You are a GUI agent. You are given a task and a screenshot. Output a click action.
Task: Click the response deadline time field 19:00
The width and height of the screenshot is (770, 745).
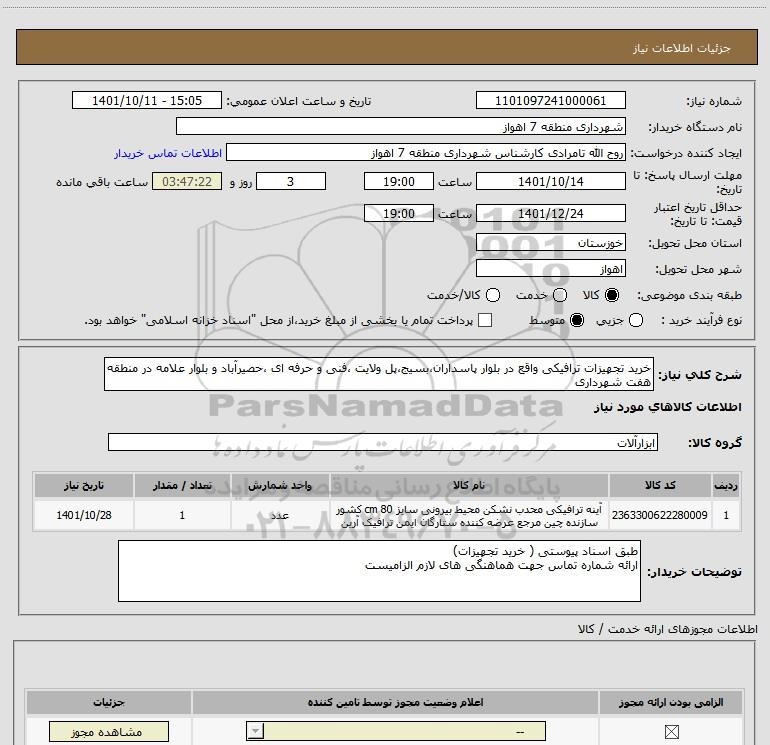point(399,182)
